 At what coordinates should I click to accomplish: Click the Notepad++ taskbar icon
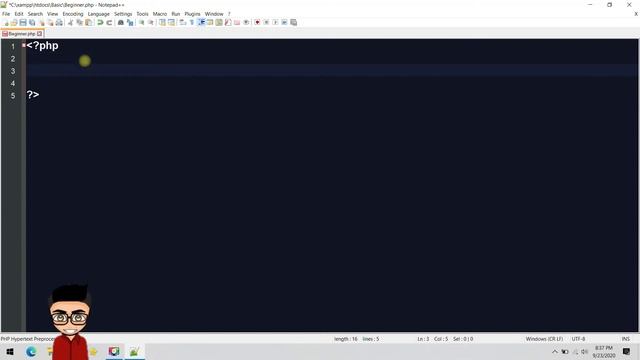134,351
